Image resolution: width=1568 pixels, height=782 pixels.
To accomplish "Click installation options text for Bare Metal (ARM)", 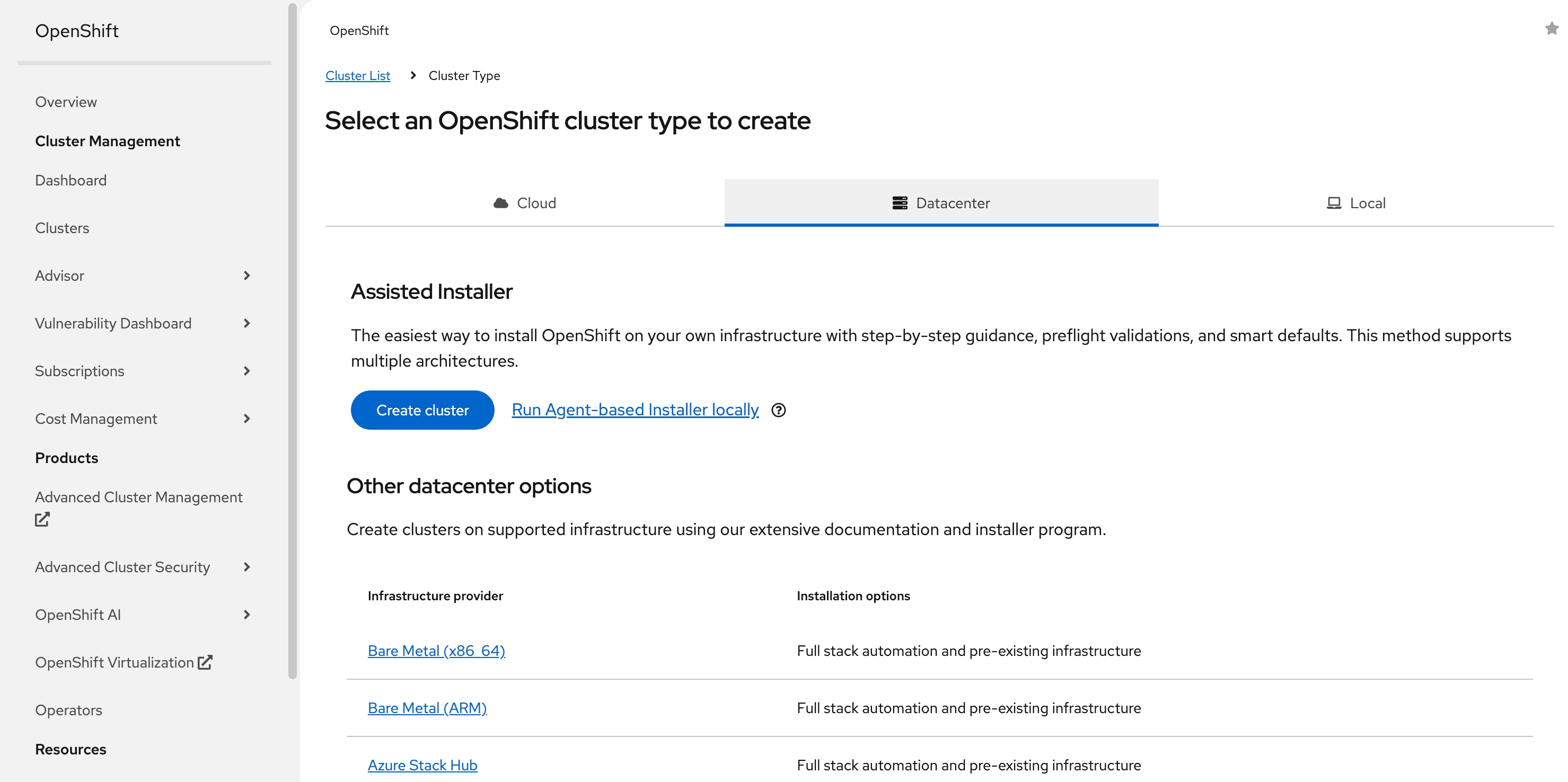I will [x=968, y=708].
